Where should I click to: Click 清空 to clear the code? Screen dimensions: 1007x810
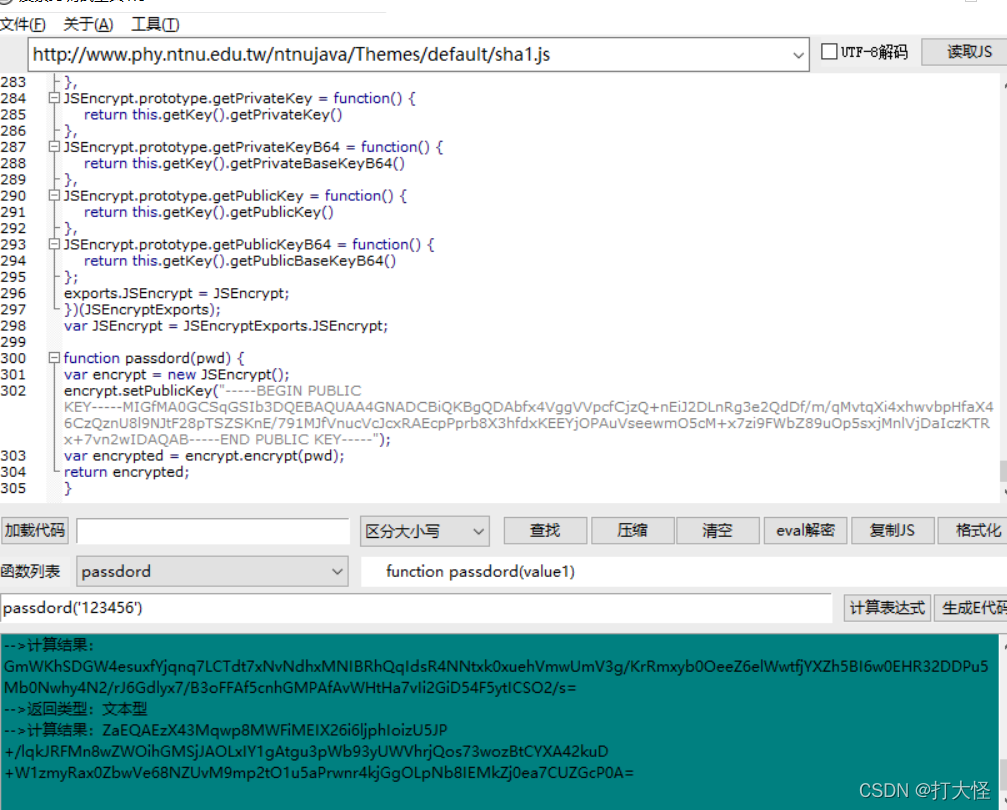pos(718,530)
